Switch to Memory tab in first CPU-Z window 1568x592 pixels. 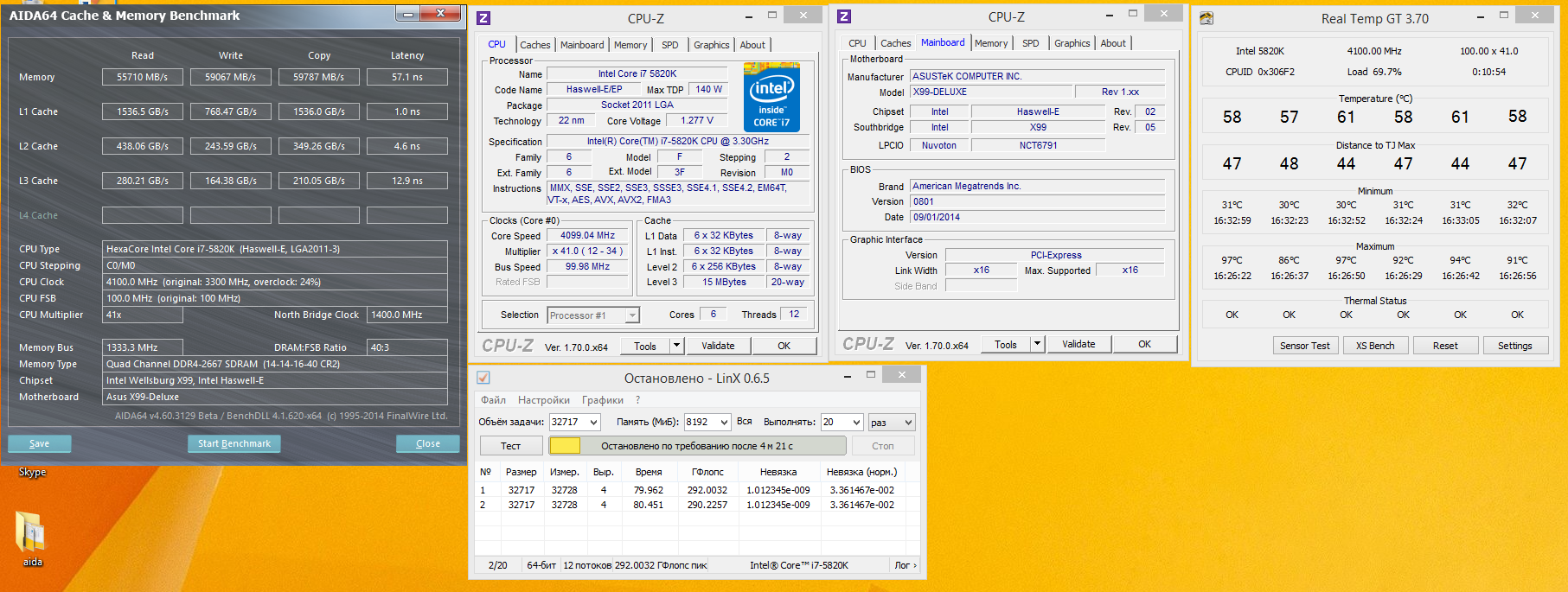tap(630, 45)
